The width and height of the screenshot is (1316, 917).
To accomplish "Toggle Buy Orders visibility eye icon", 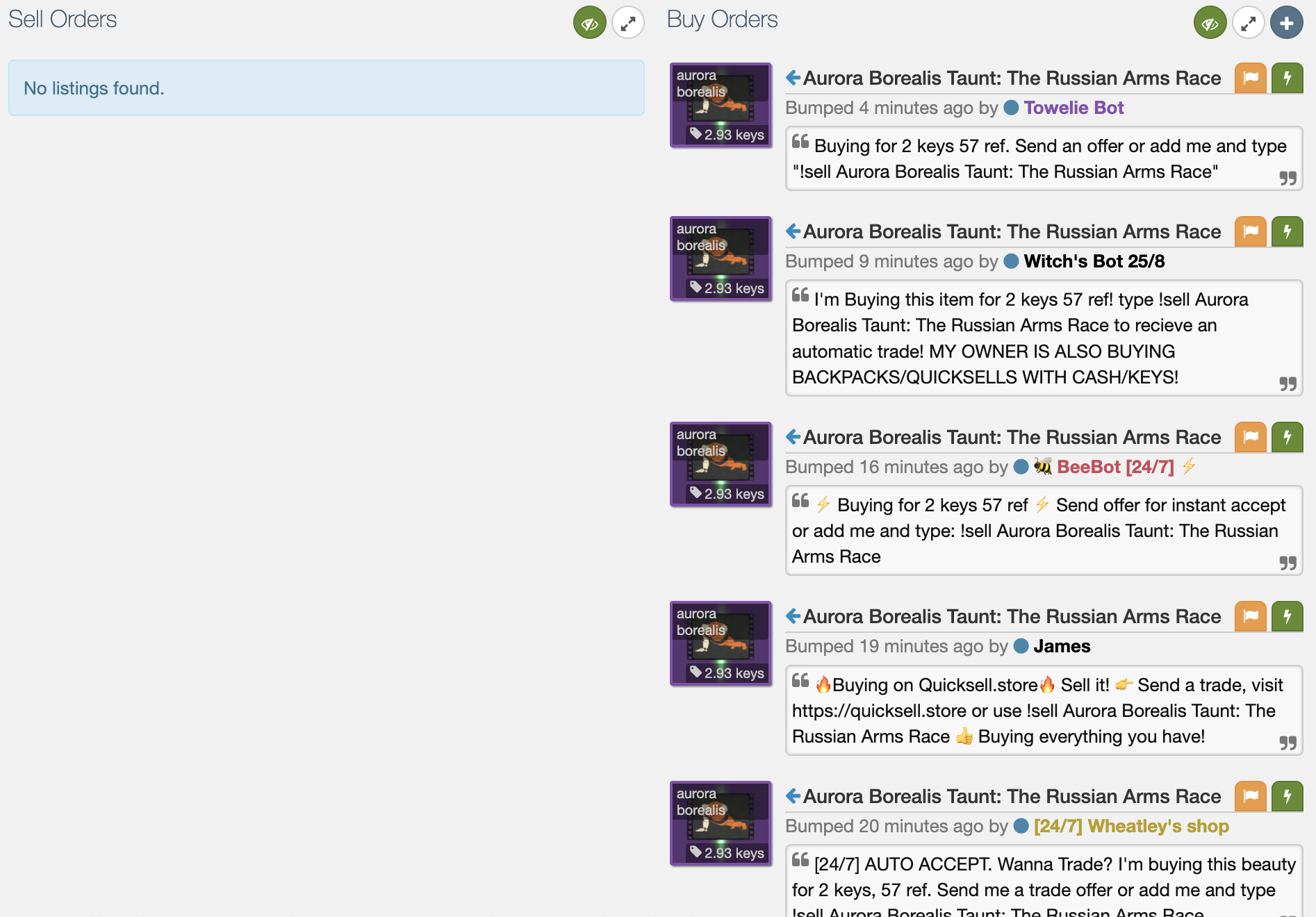I will tap(1210, 23).
